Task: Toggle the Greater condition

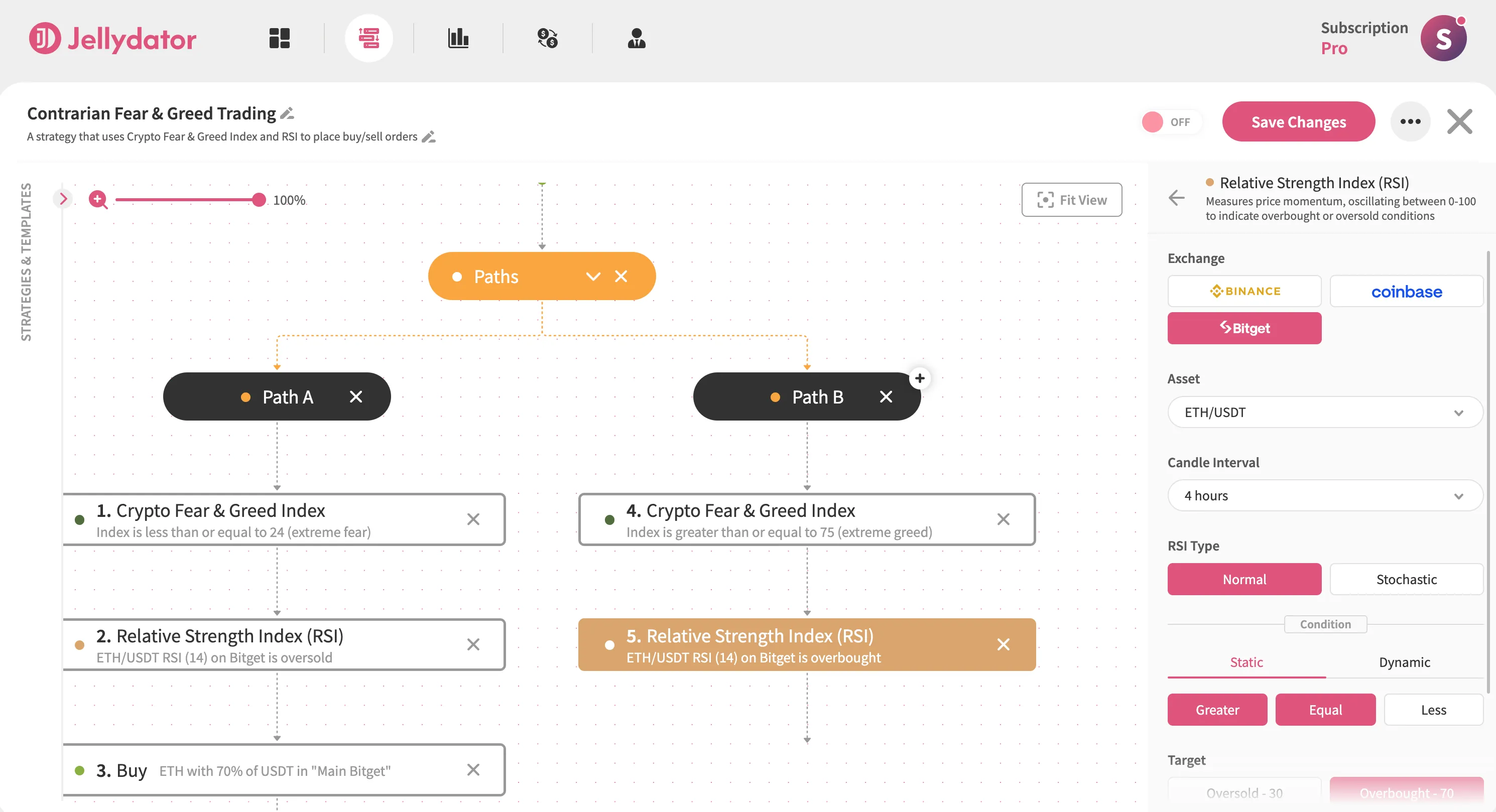Action: click(1217, 709)
